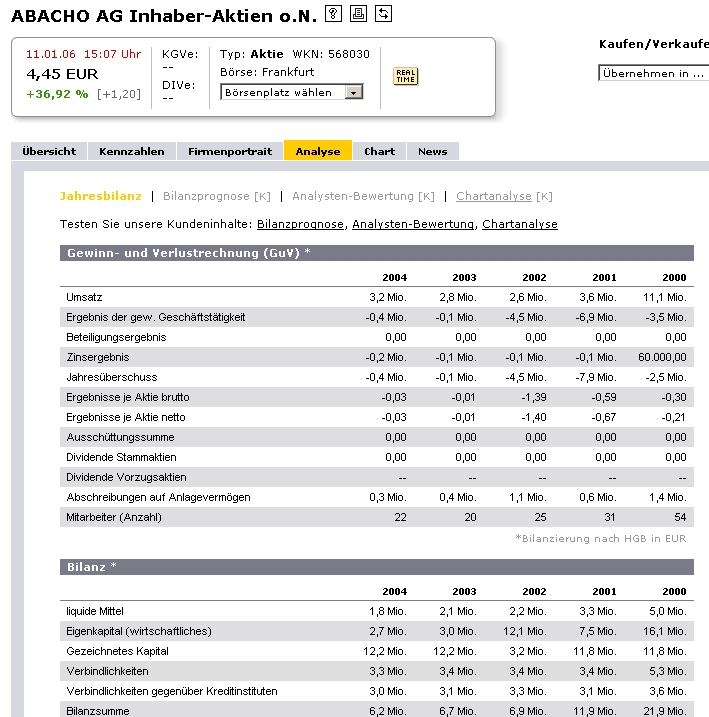The image size is (709, 717).
Task: Open Analysten-Bewertung [K] sub-navigation item
Action: 363,196
